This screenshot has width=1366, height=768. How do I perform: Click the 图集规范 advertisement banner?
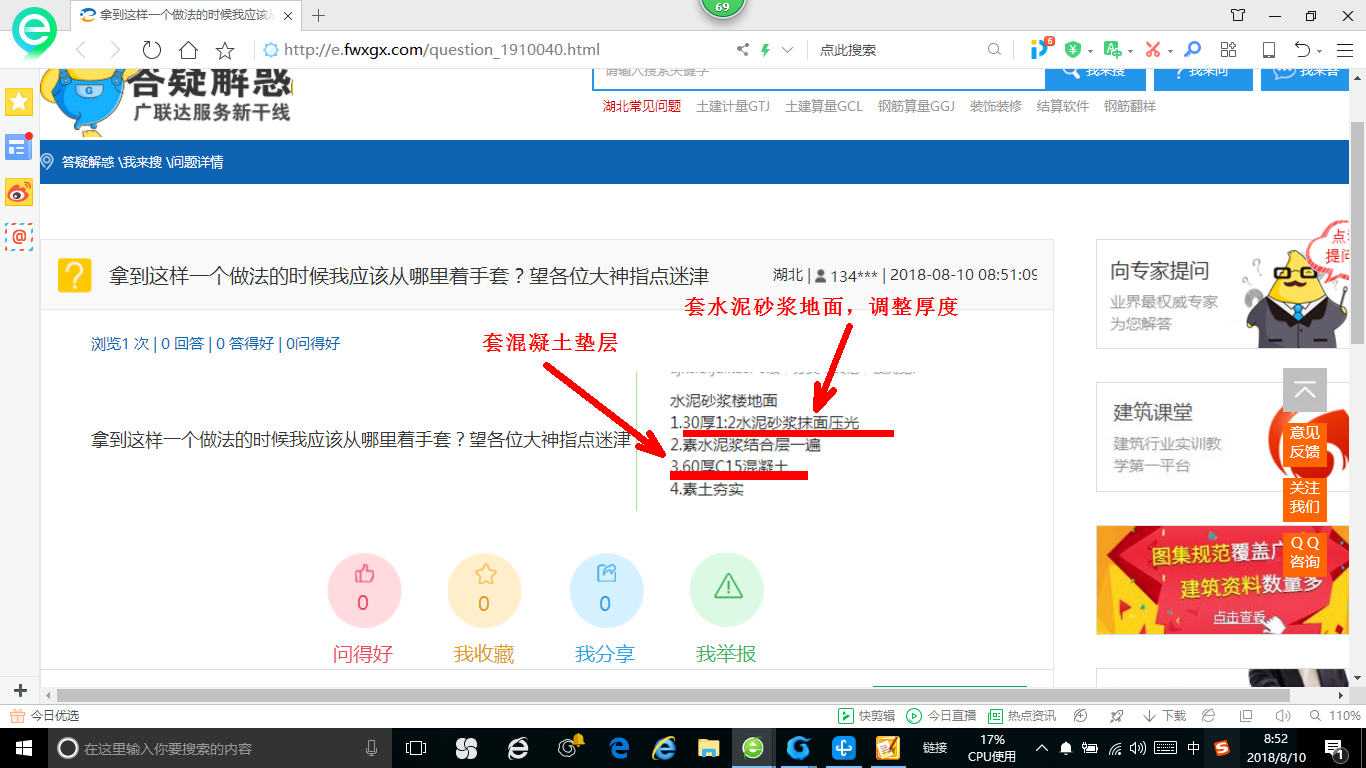(x=1222, y=580)
